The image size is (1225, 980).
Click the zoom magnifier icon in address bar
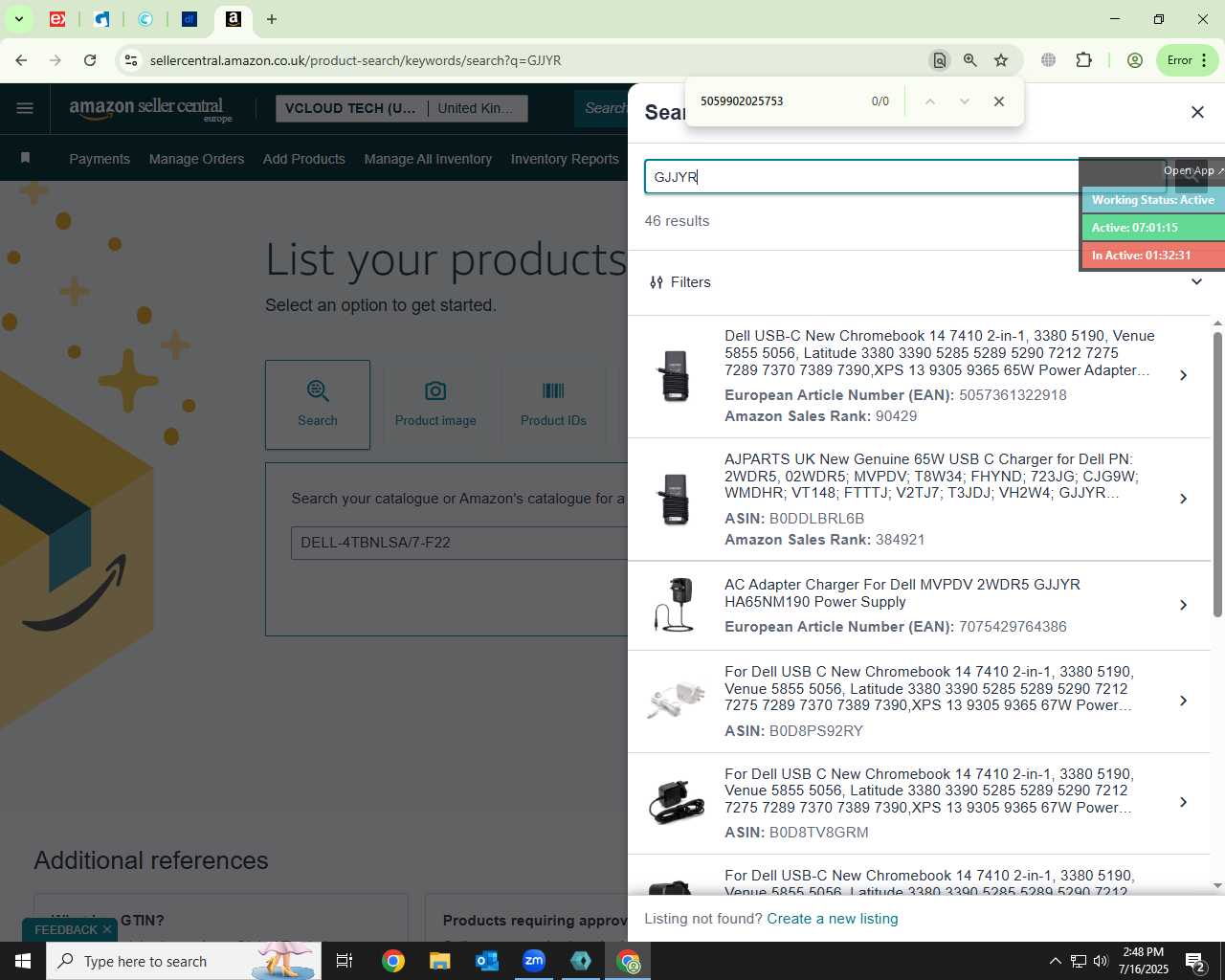pos(970,60)
